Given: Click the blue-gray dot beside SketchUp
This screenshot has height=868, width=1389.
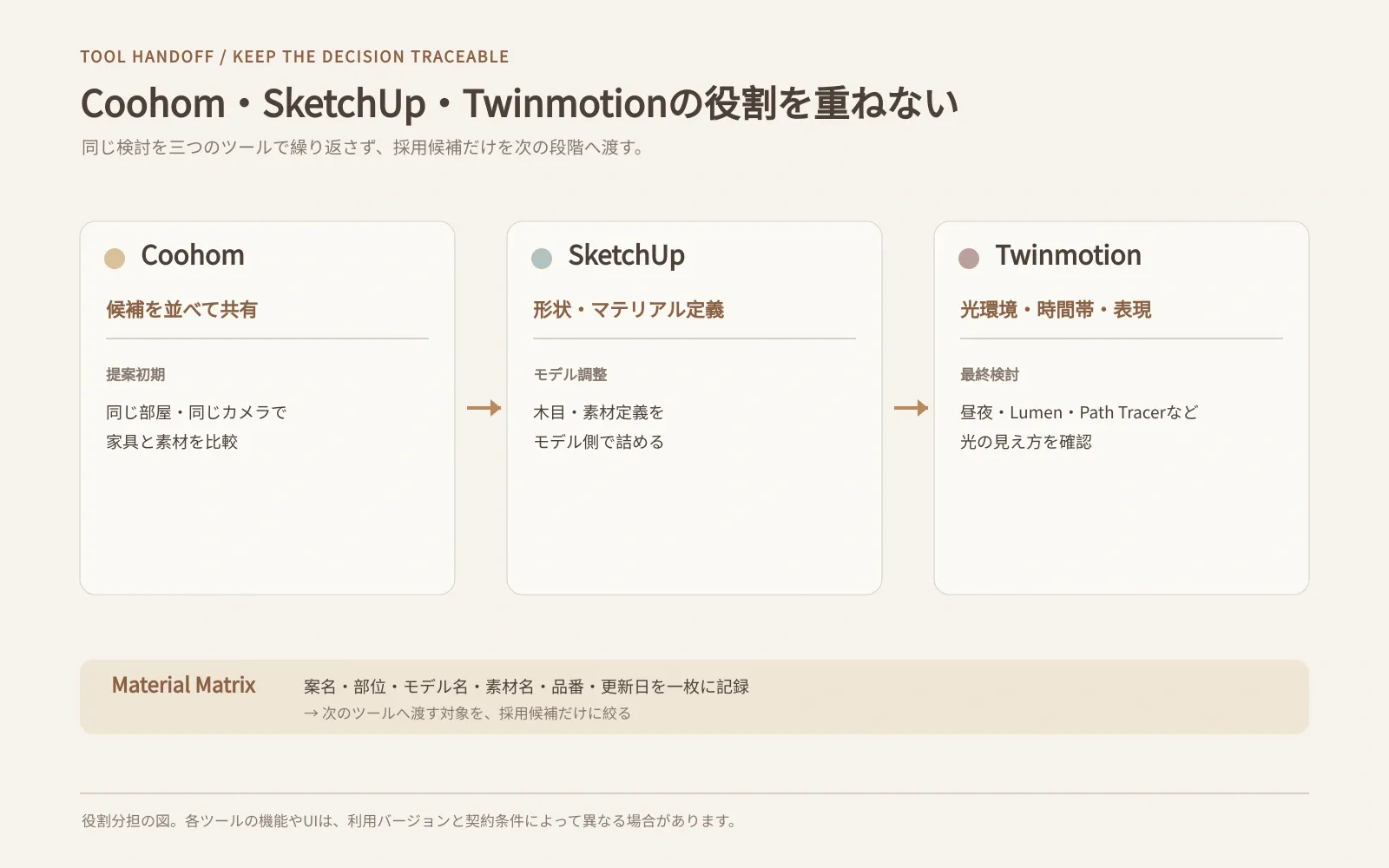Looking at the screenshot, I should point(542,259).
